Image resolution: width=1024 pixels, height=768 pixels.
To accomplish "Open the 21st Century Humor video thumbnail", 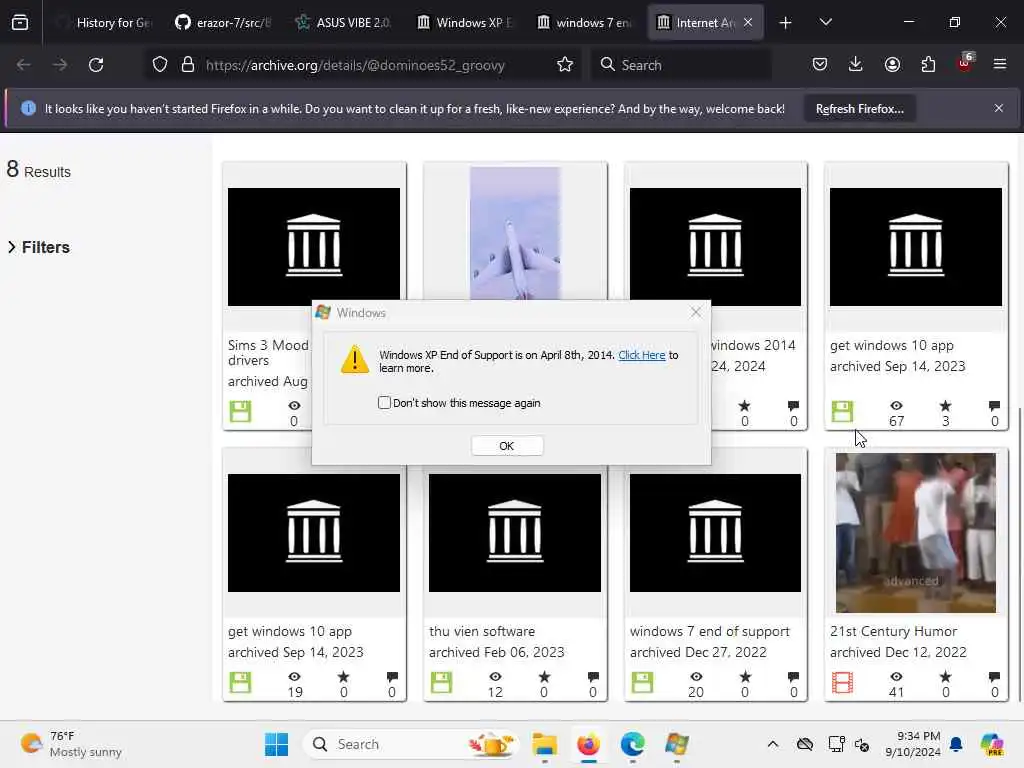I will 916,533.
